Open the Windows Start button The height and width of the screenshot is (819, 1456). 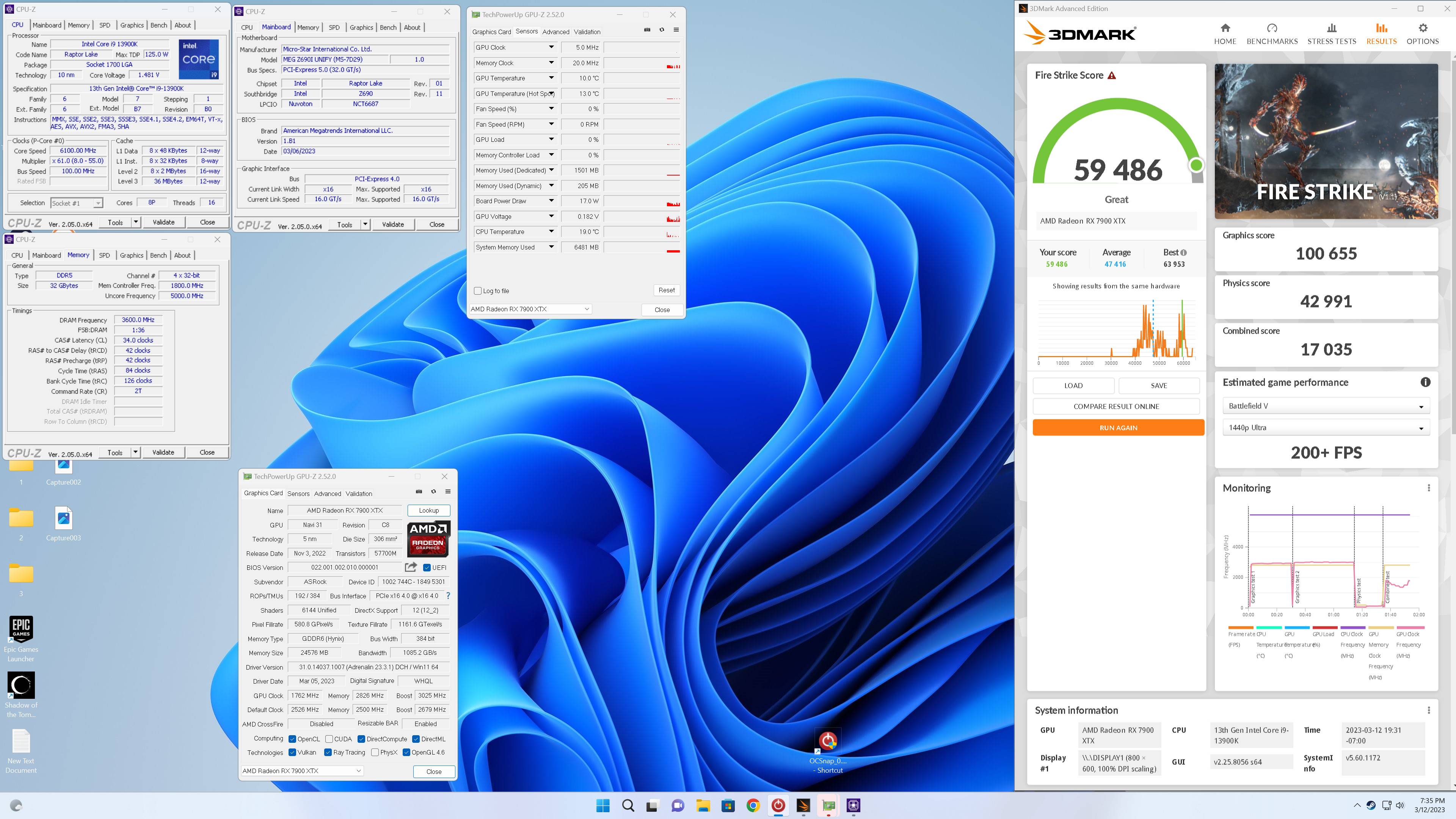603,805
